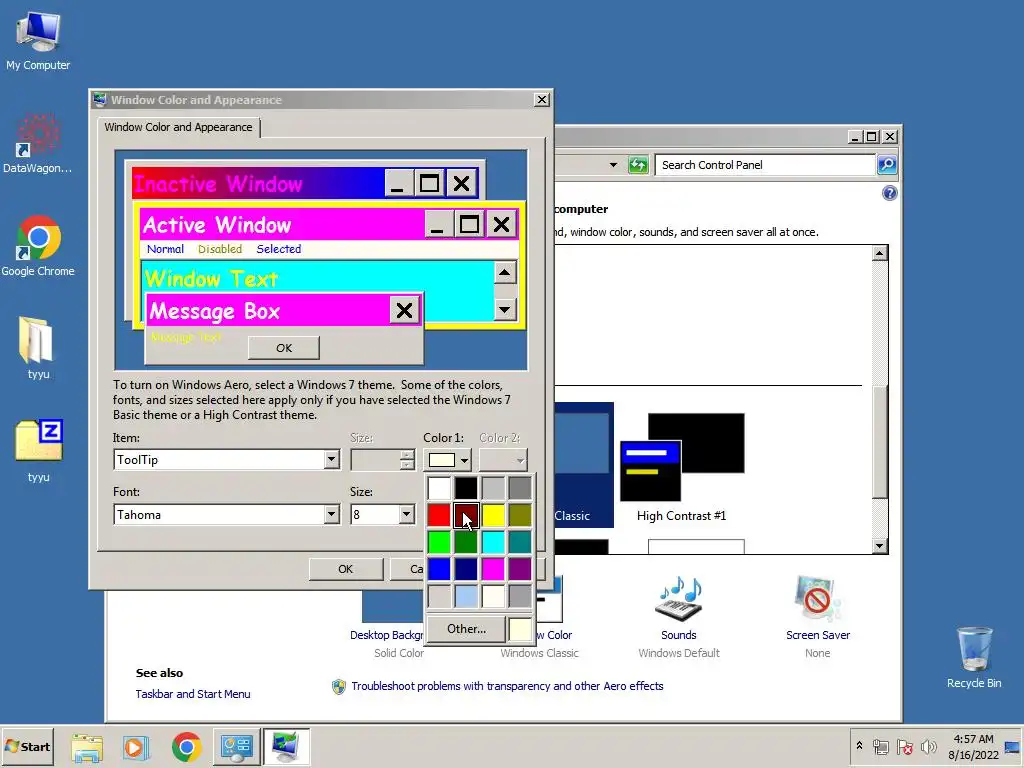This screenshot has width=1024, height=768.
Task: Pick the yellow color swatch
Action: [493, 515]
